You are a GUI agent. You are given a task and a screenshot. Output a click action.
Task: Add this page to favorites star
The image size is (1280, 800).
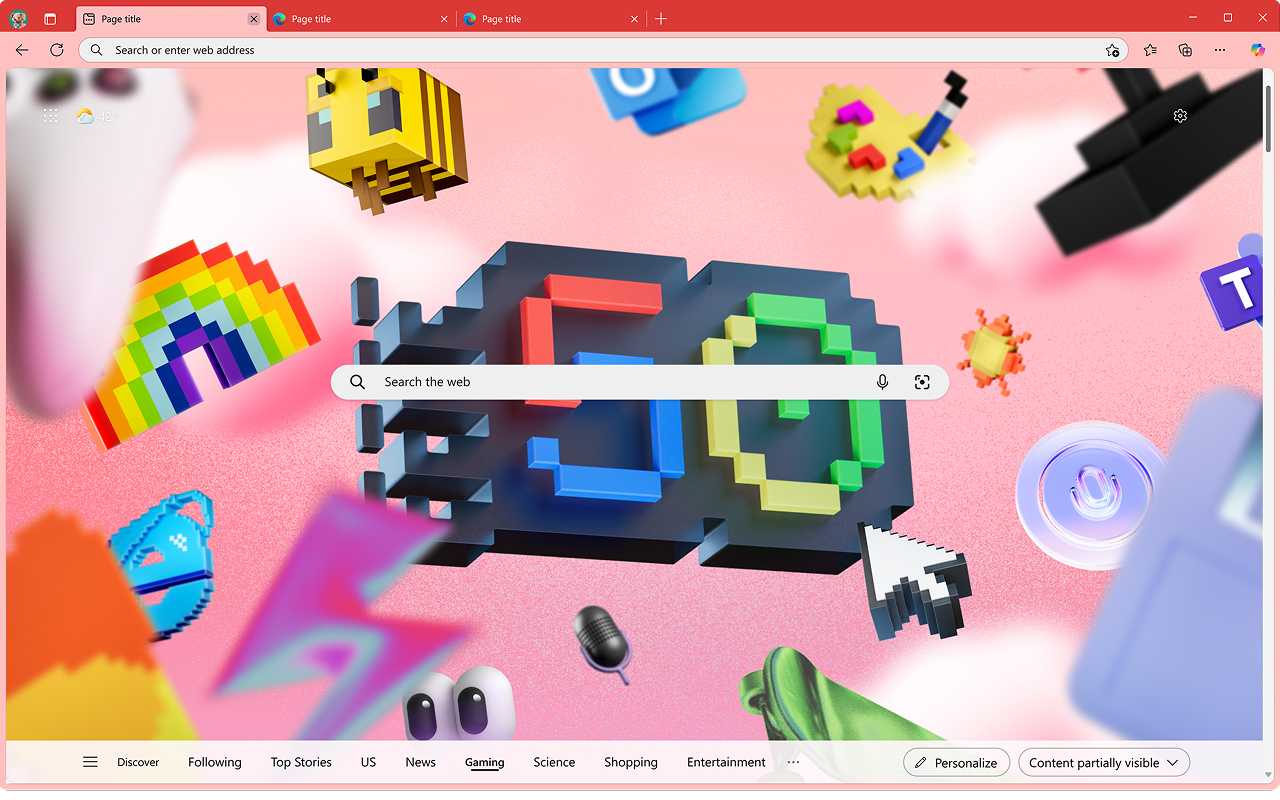1112,50
